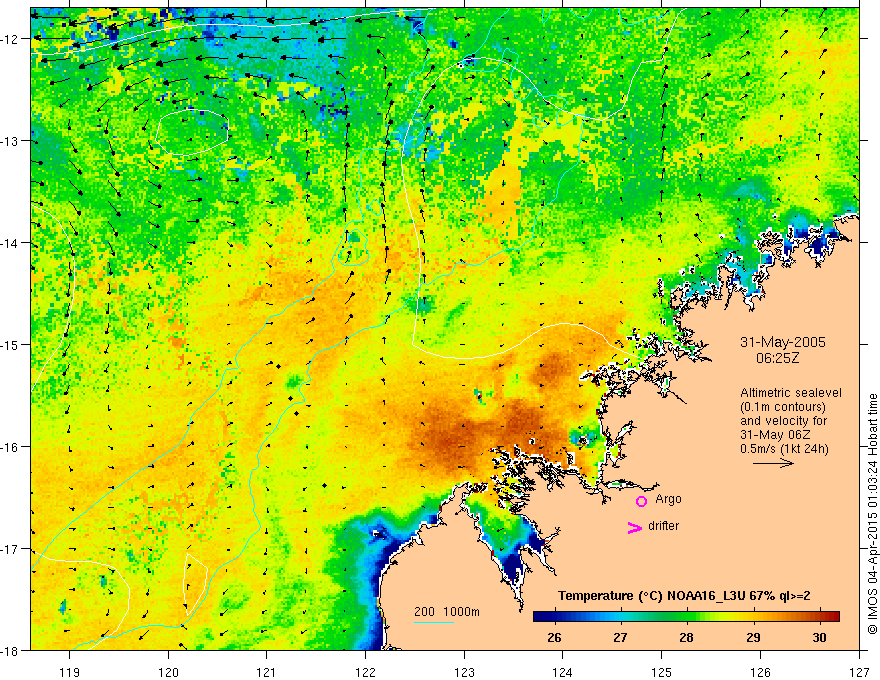
Task: Click the colorbar tick label 28
Action: click(x=686, y=637)
